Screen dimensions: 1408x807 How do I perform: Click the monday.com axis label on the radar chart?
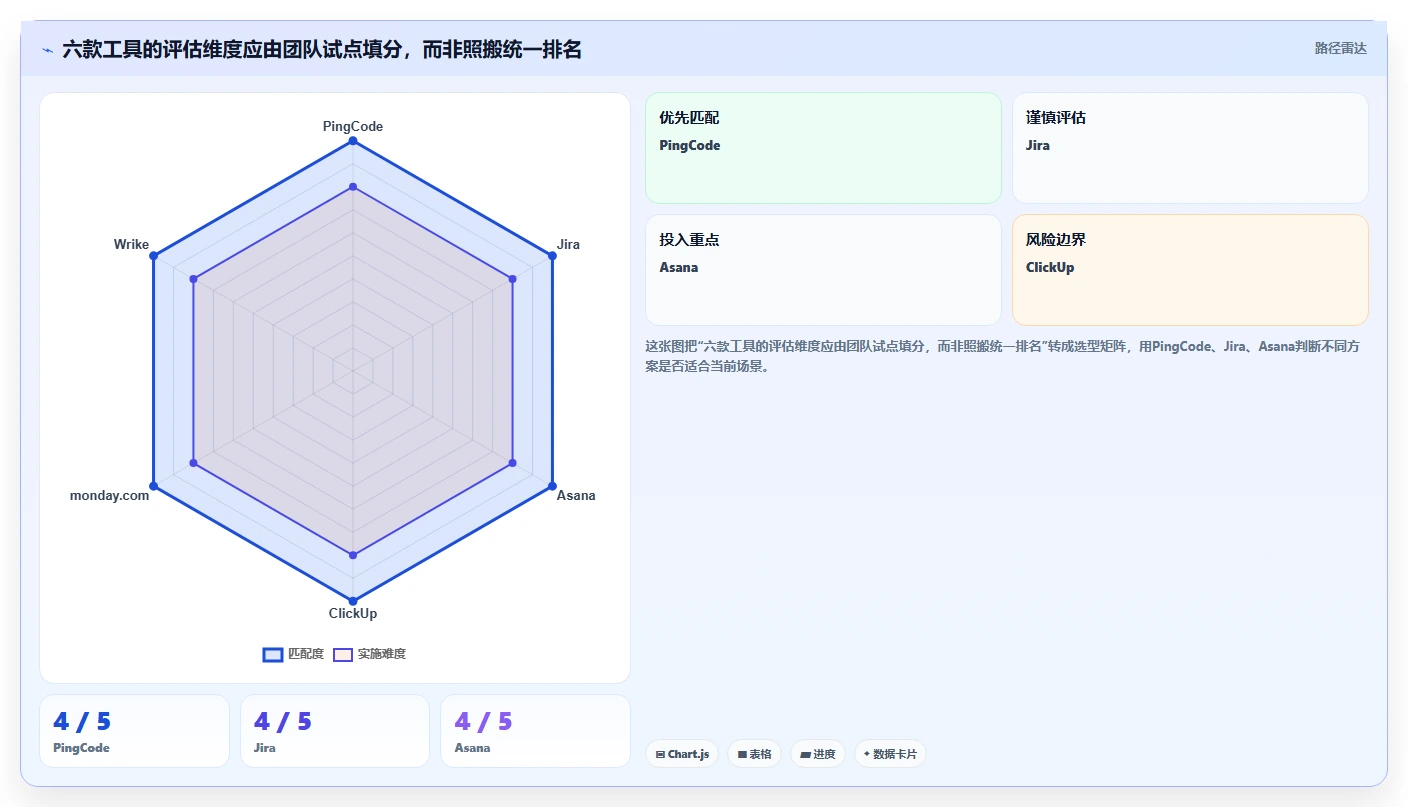pyautogui.click(x=109, y=495)
